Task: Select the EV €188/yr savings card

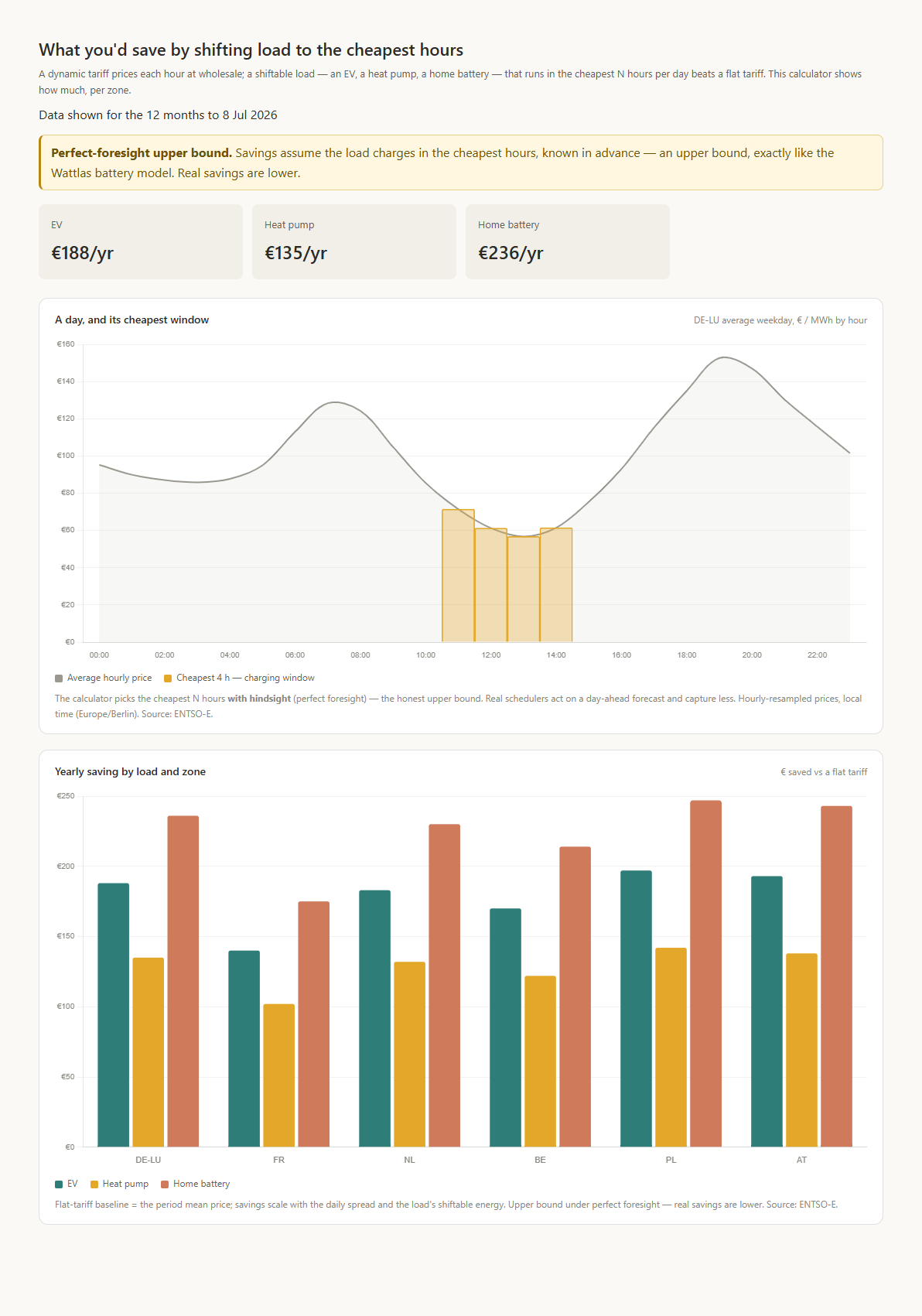Action: [x=141, y=241]
